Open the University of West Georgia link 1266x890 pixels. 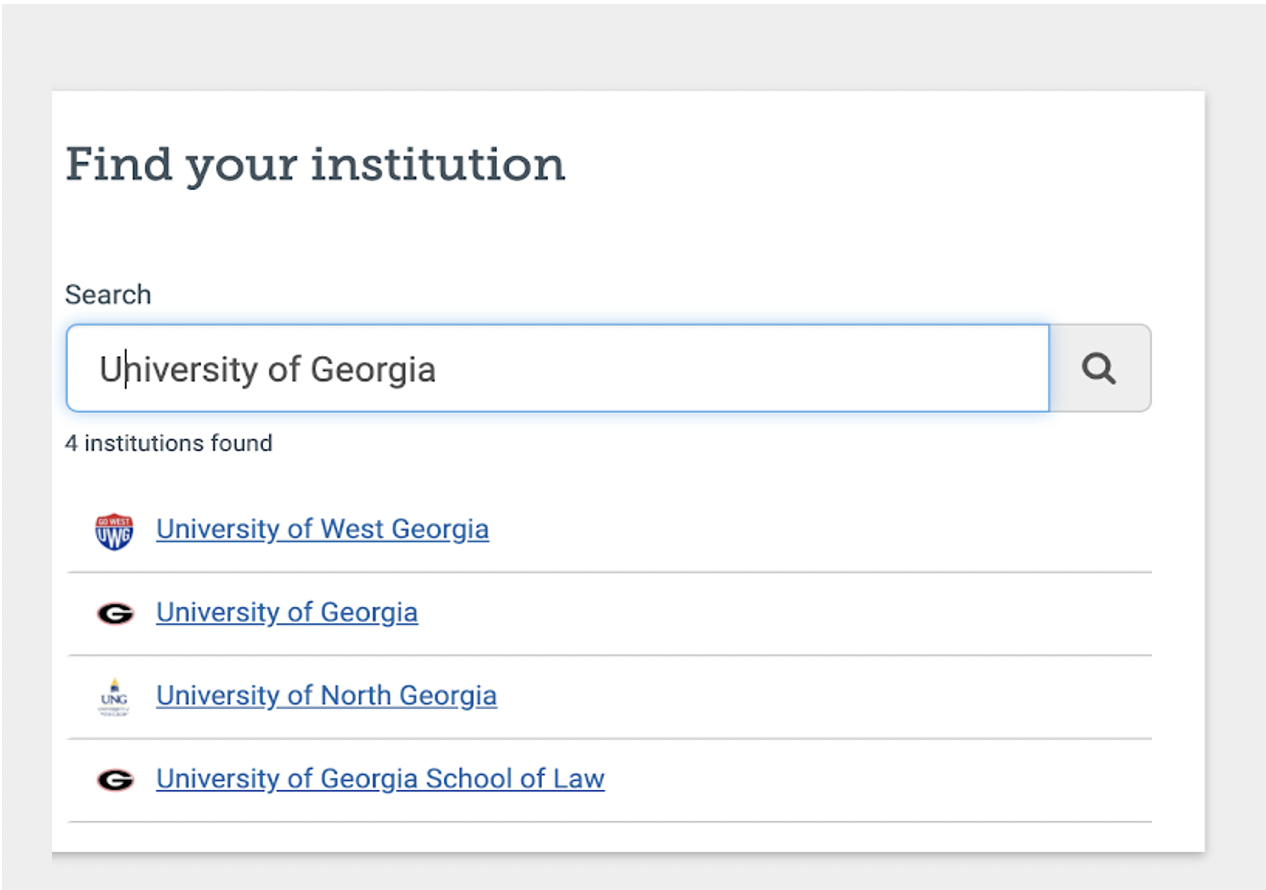[322, 529]
